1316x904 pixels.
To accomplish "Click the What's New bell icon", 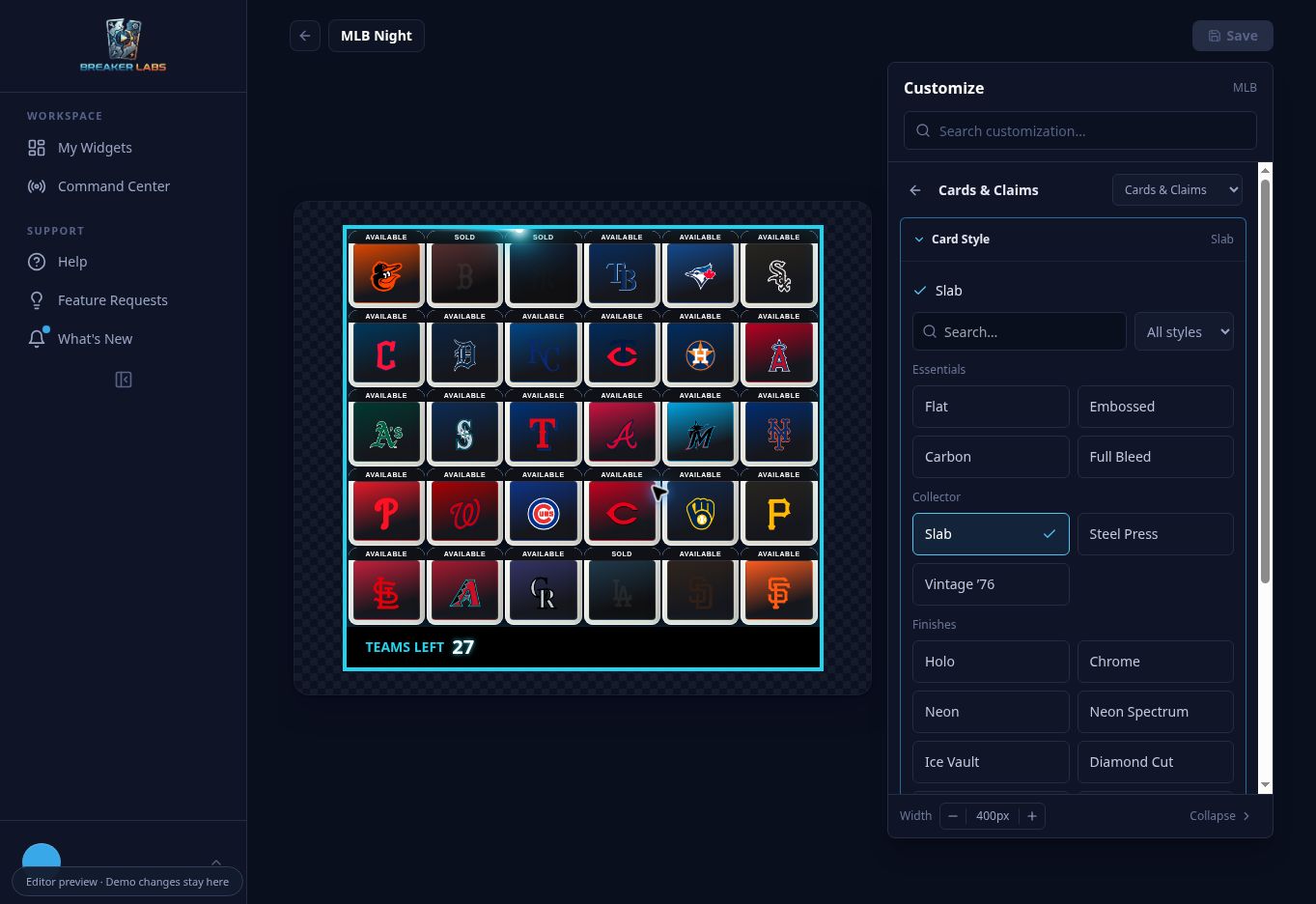I will (37, 339).
